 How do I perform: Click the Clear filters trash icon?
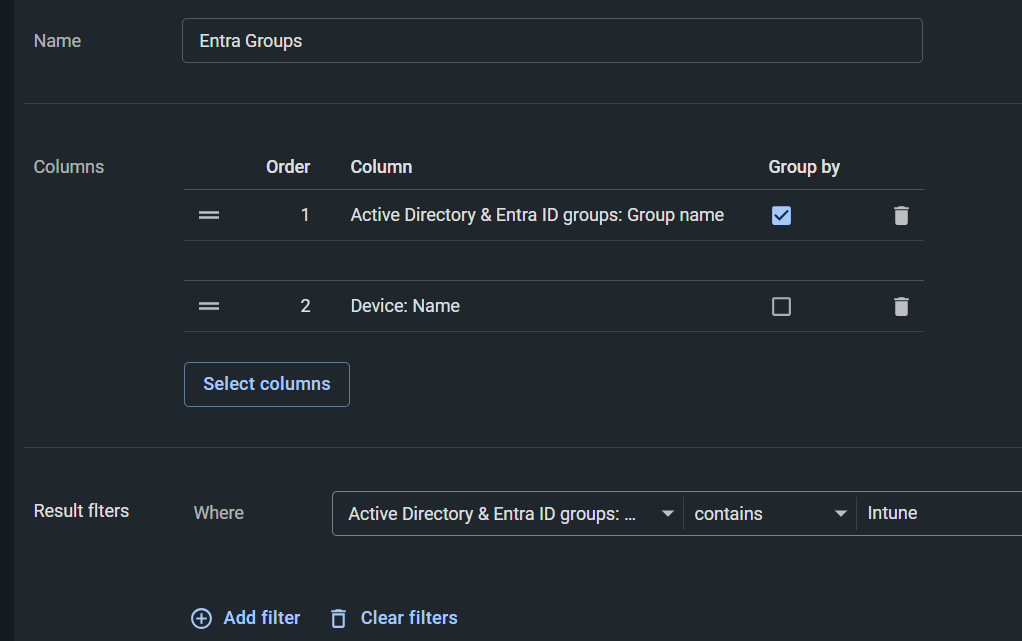point(338,618)
